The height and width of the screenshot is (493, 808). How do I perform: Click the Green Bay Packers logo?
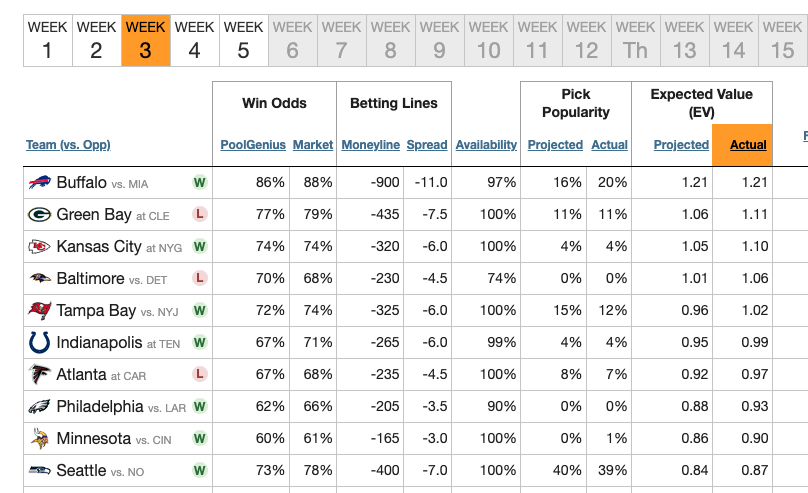click(x=40, y=215)
